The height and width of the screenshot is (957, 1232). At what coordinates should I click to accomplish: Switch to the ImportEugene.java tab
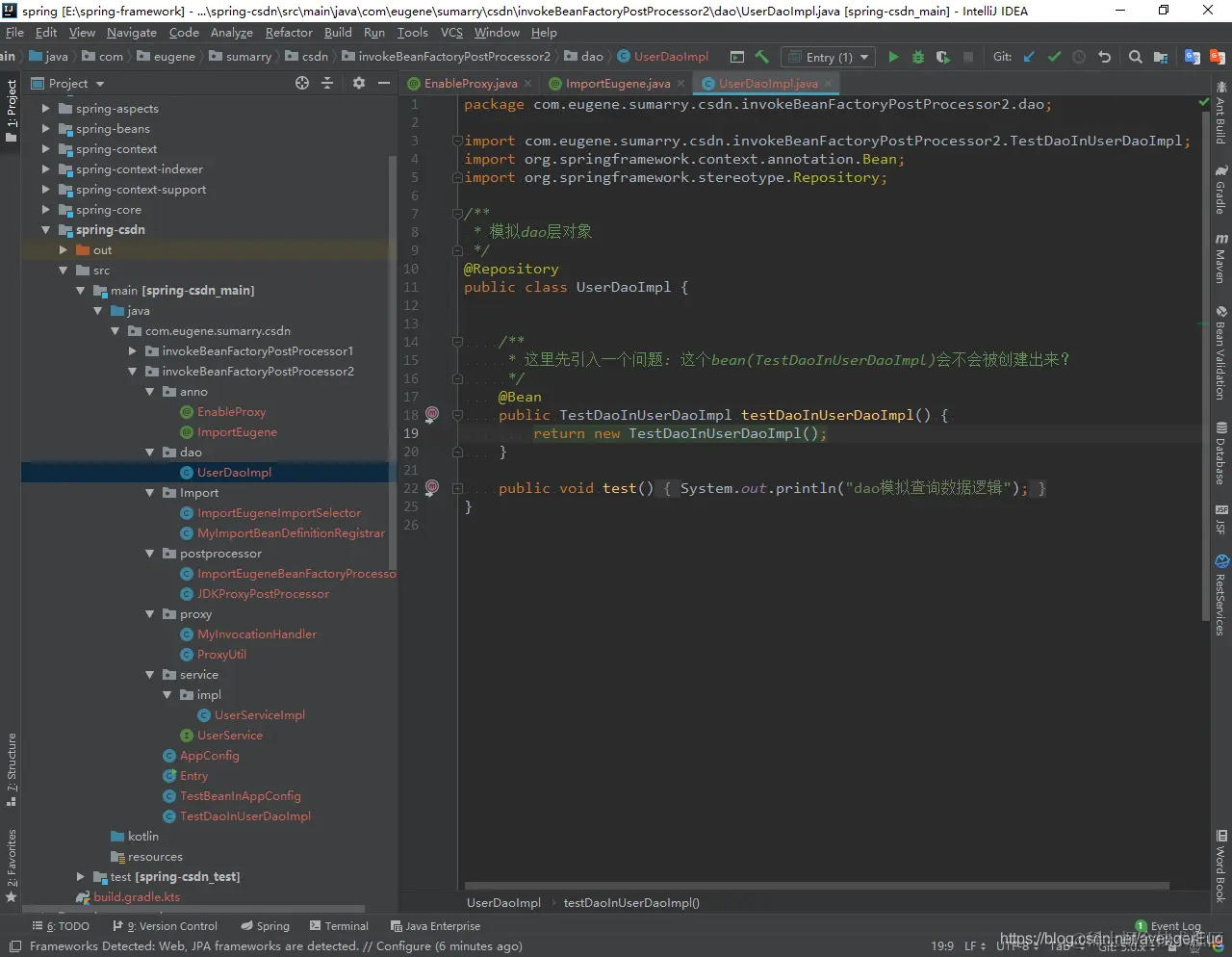point(617,84)
